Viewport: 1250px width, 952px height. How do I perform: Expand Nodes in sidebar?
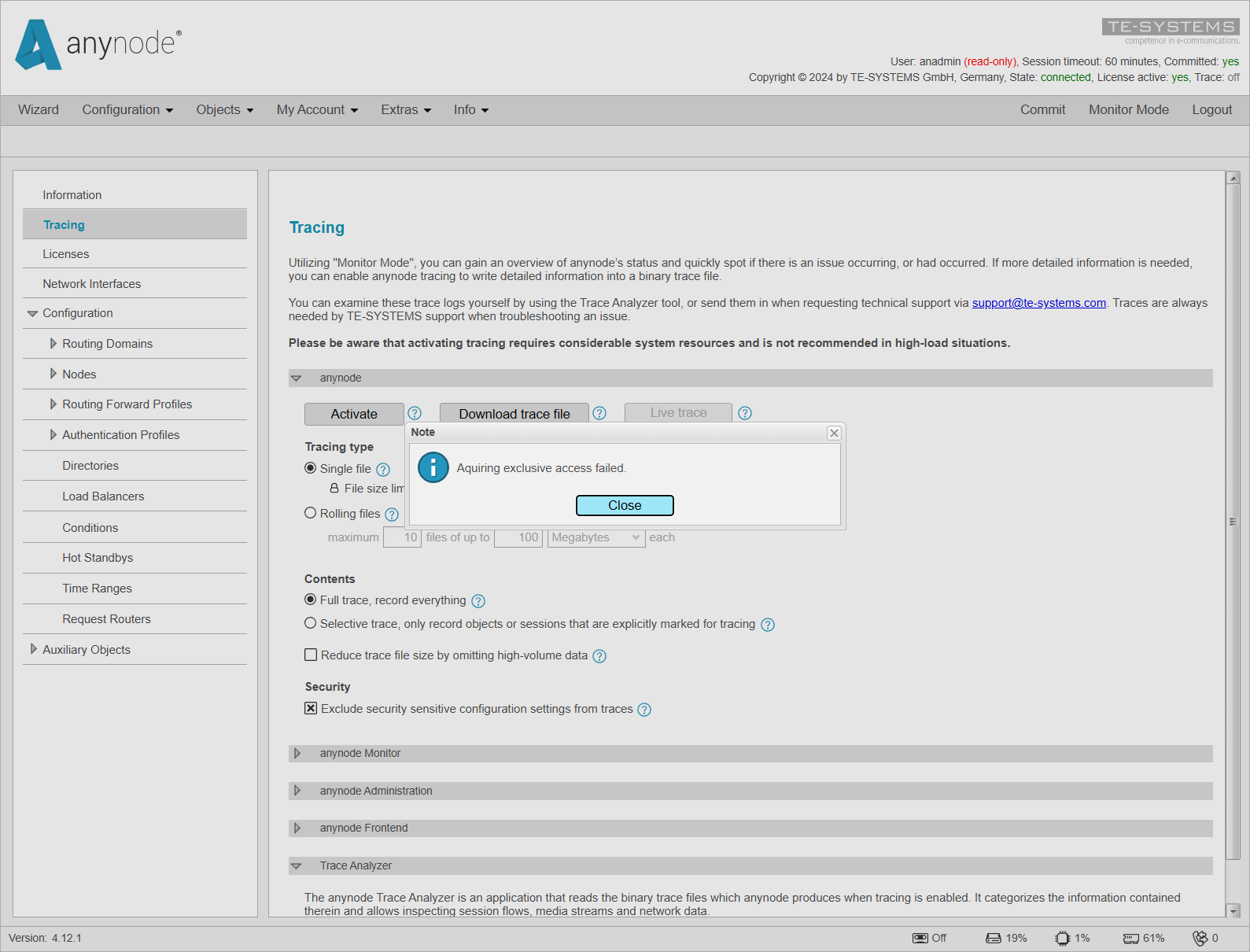[x=53, y=374]
